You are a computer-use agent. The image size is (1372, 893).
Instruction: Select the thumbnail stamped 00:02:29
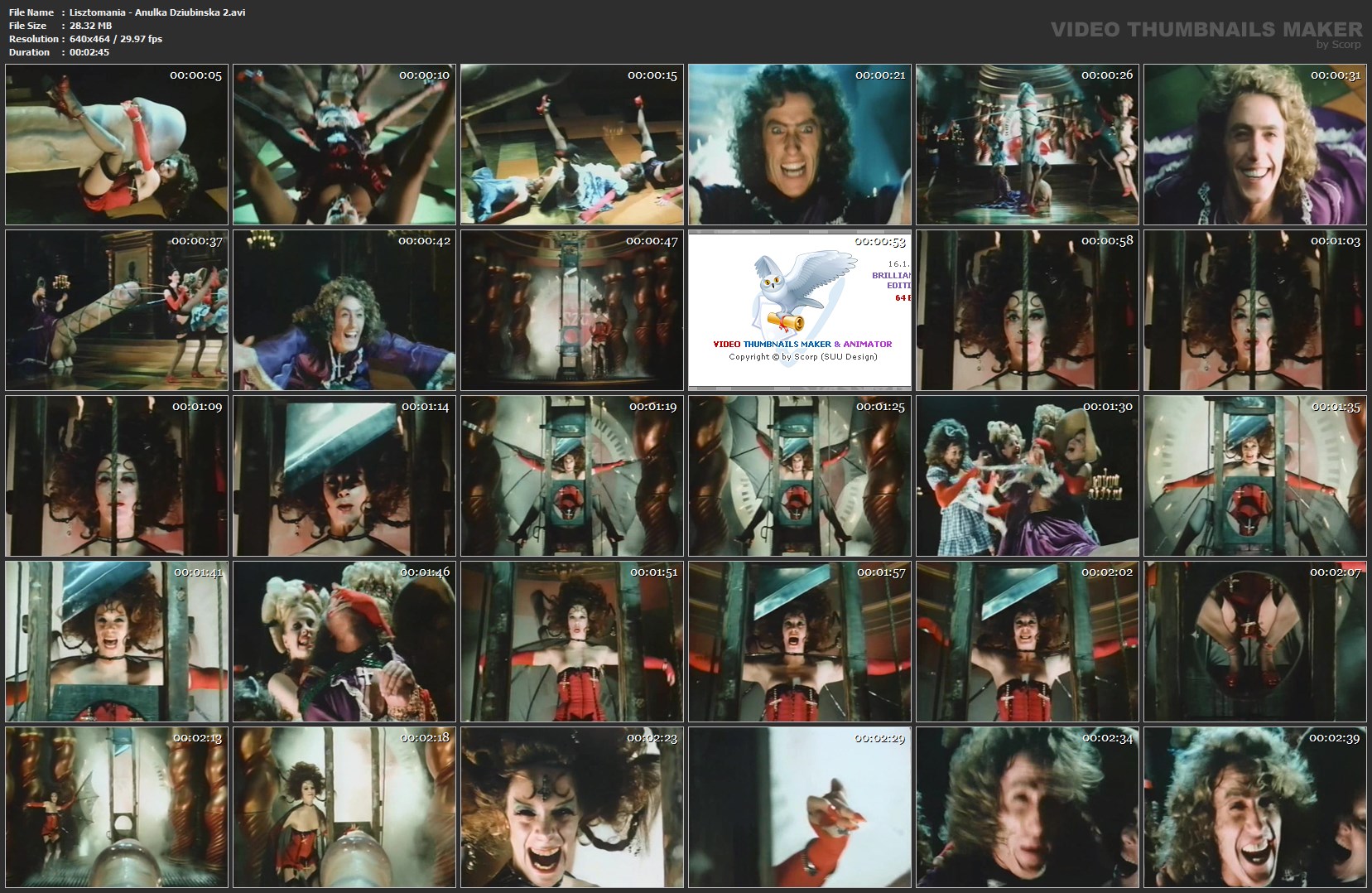pyautogui.click(x=800, y=807)
